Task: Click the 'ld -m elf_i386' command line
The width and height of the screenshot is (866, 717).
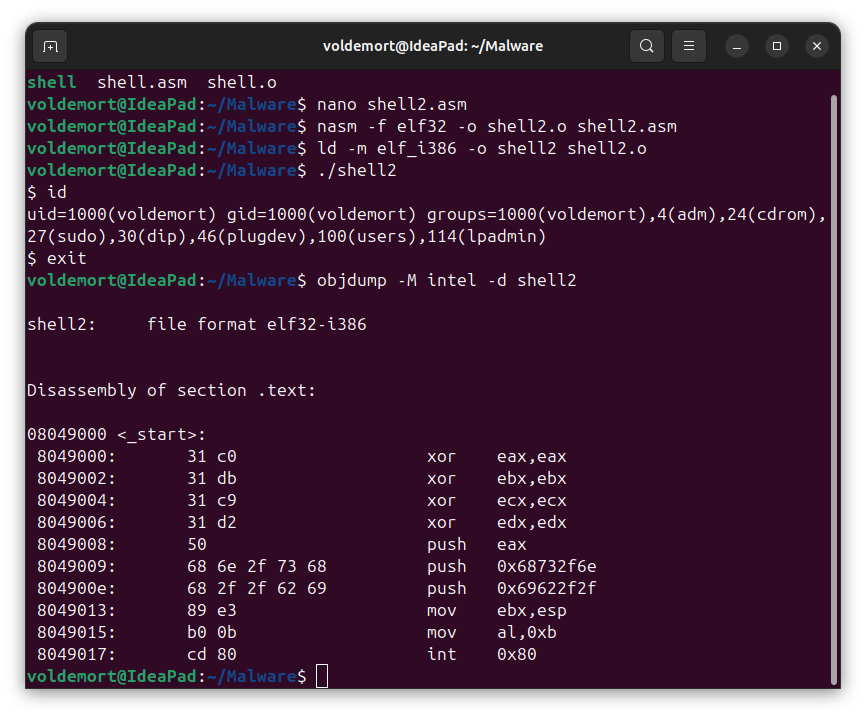Action: click(482, 149)
